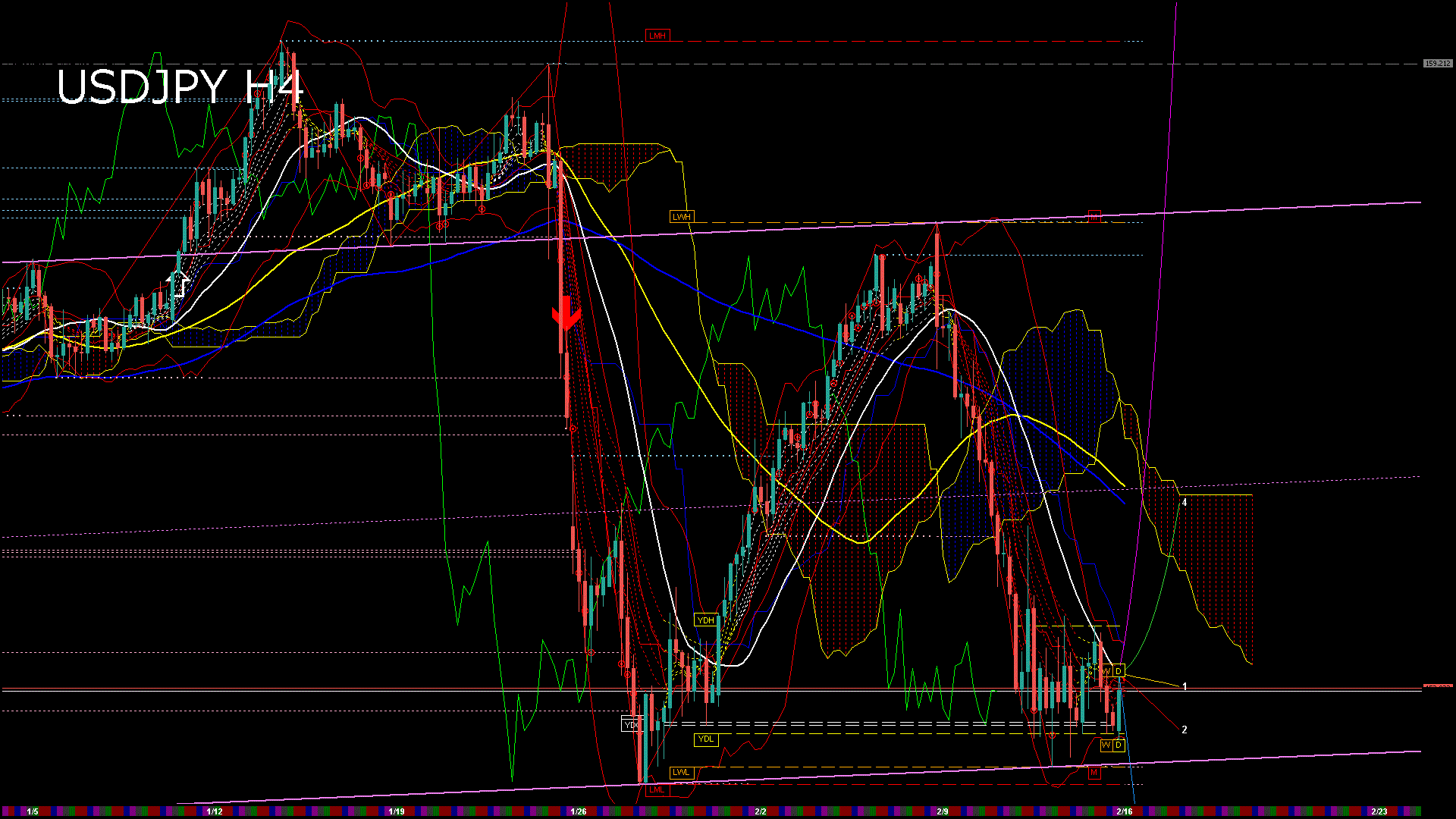The width and height of the screenshot is (1456, 819).
Task: Click the LWL orange label box
Action: coord(682,771)
